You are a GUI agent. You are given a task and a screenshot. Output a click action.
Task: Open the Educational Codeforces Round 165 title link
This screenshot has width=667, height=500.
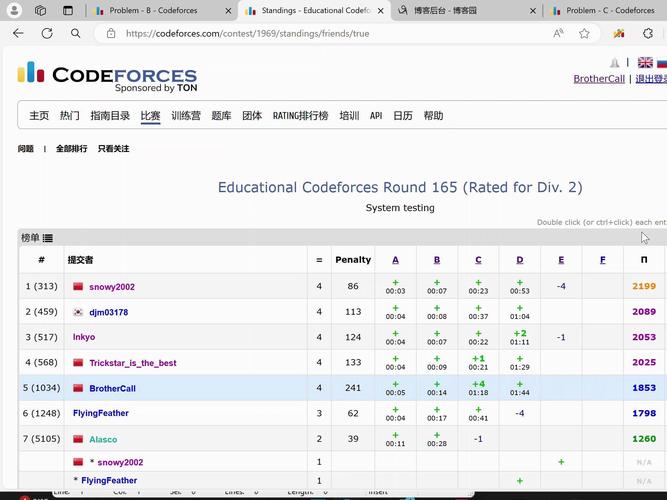click(x=400, y=187)
